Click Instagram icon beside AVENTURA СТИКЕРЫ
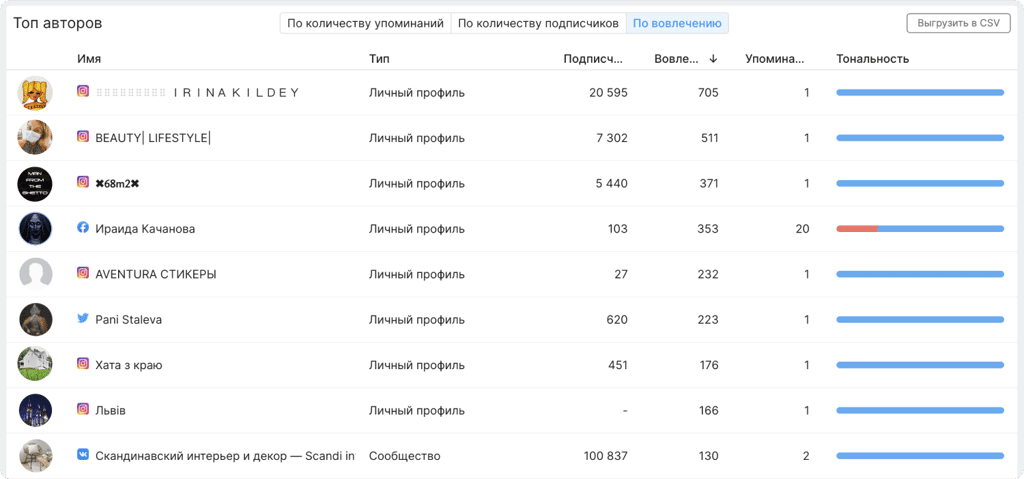 coord(83,274)
